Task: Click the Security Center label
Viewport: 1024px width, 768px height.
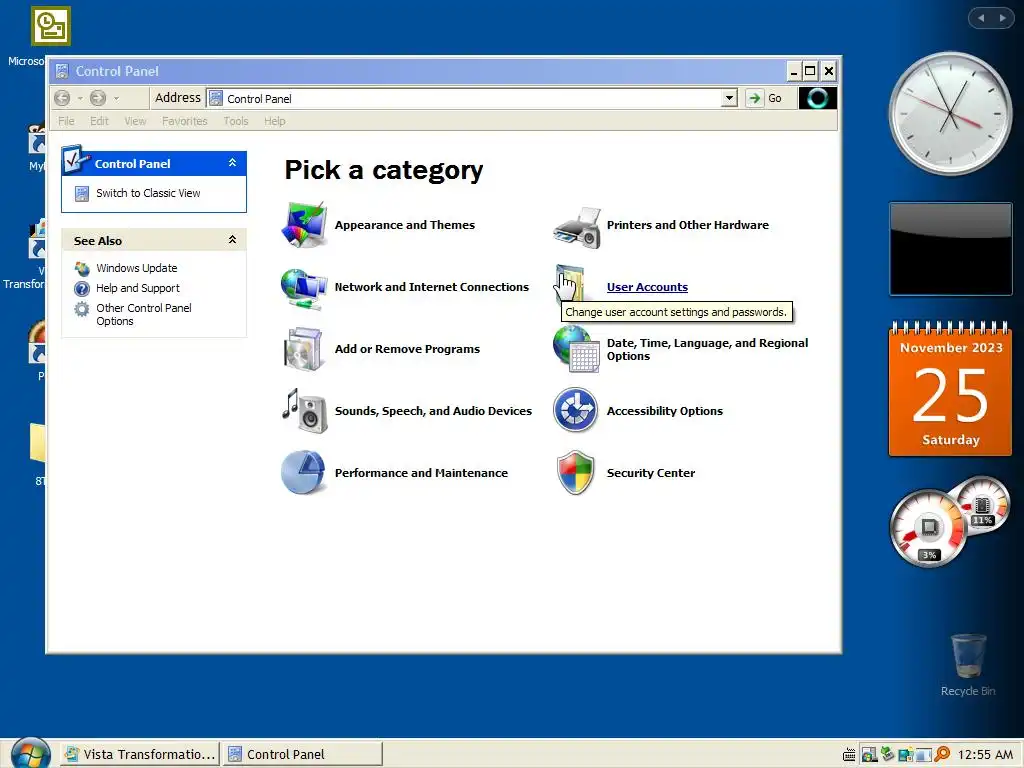Action: (650, 473)
